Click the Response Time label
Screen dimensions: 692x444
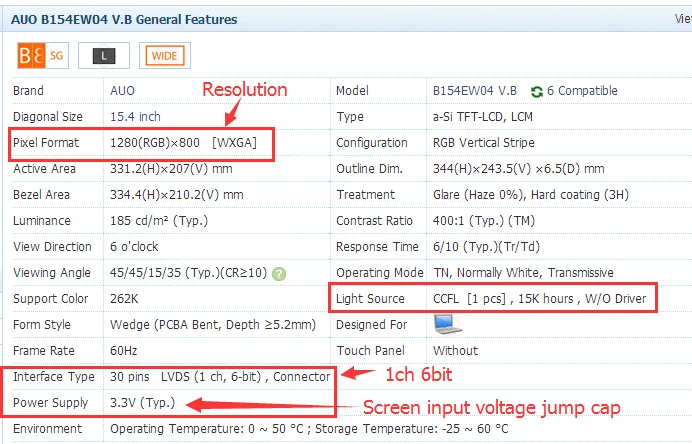click(377, 247)
